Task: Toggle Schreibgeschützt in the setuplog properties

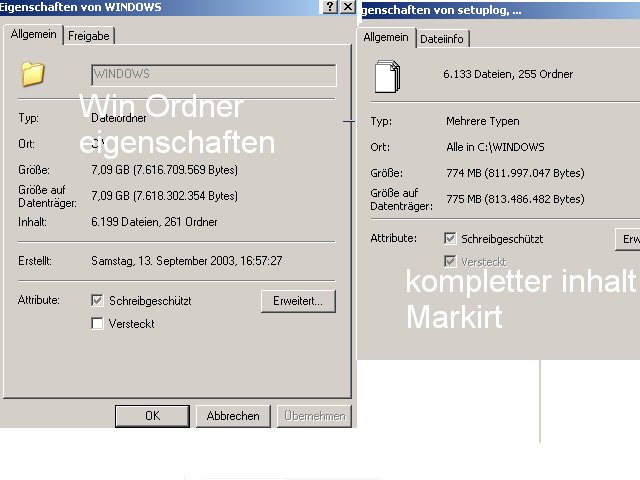Action: [450, 238]
